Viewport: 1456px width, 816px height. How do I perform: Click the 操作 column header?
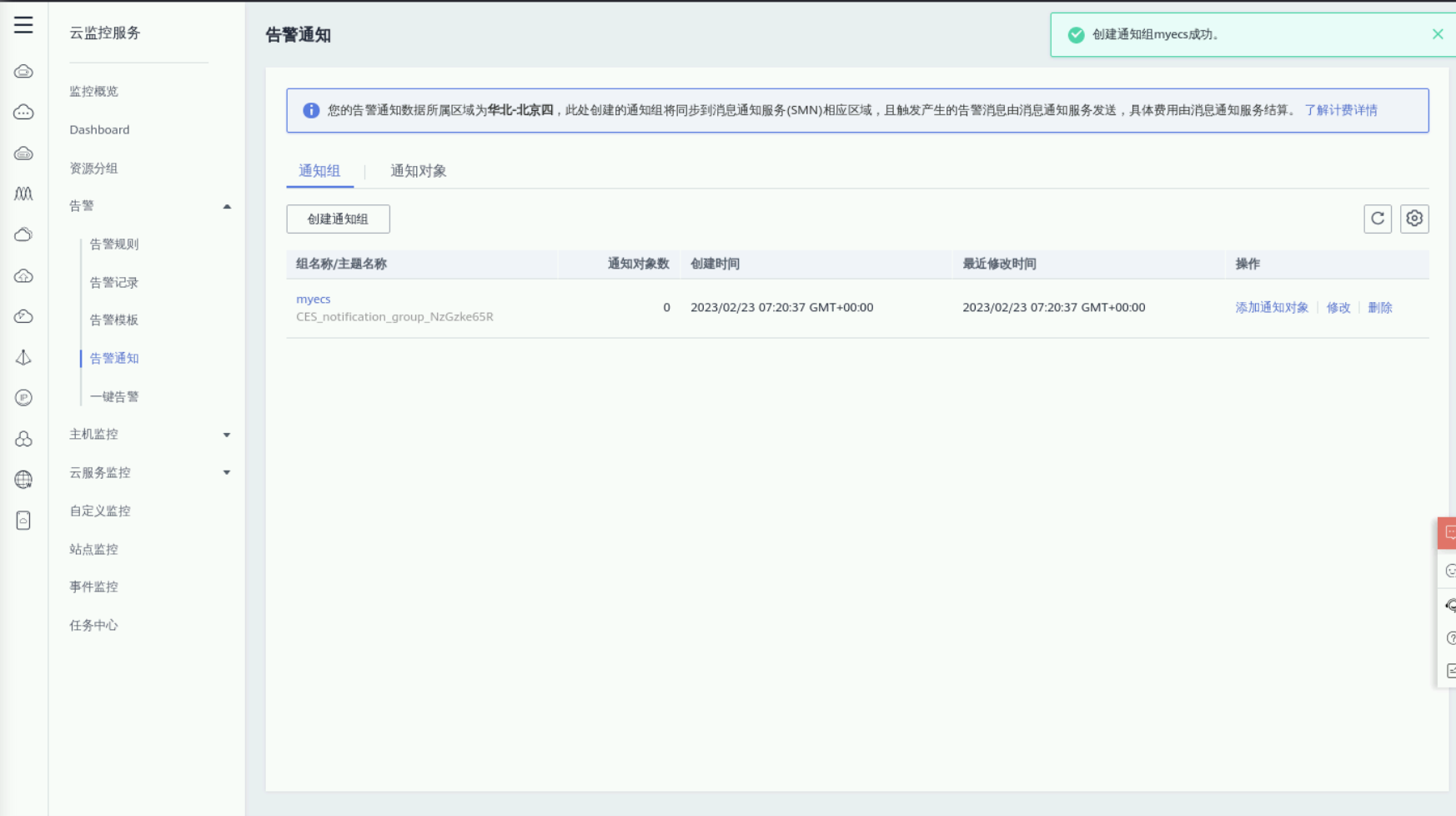[x=1248, y=264]
